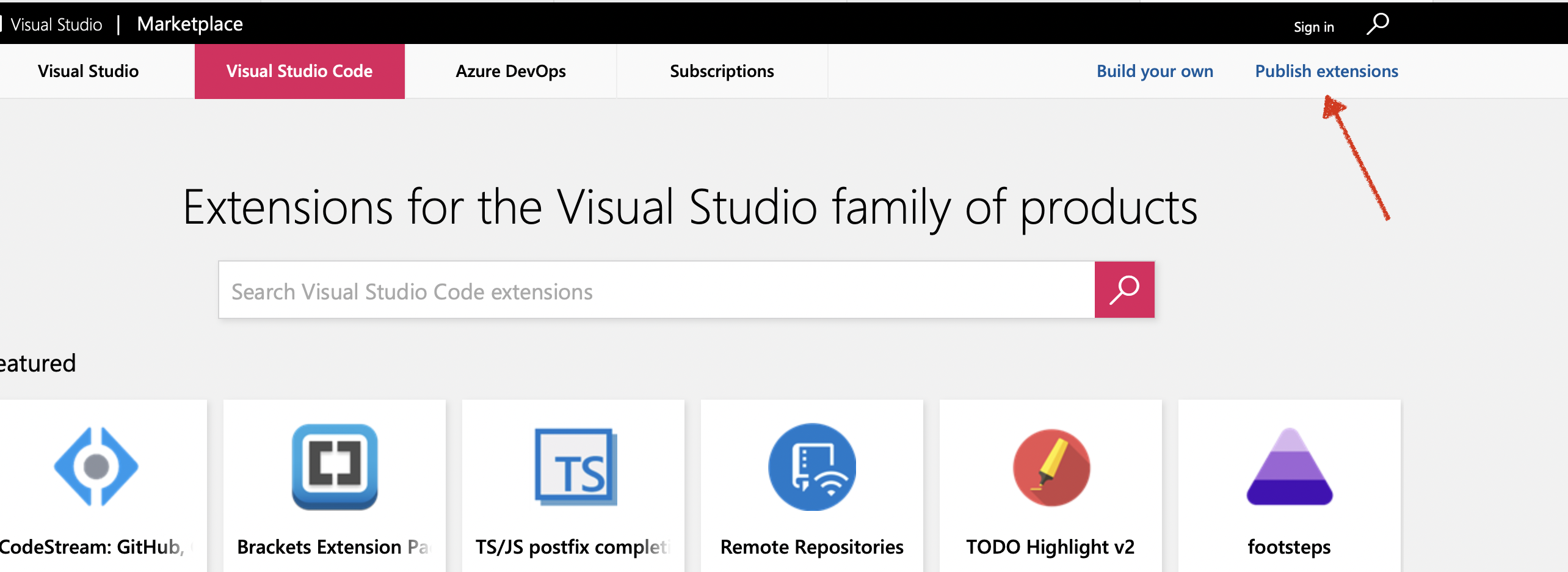Open the footsteps extension icon
This screenshot has height=572, width=1568.
coord(1290,467)
